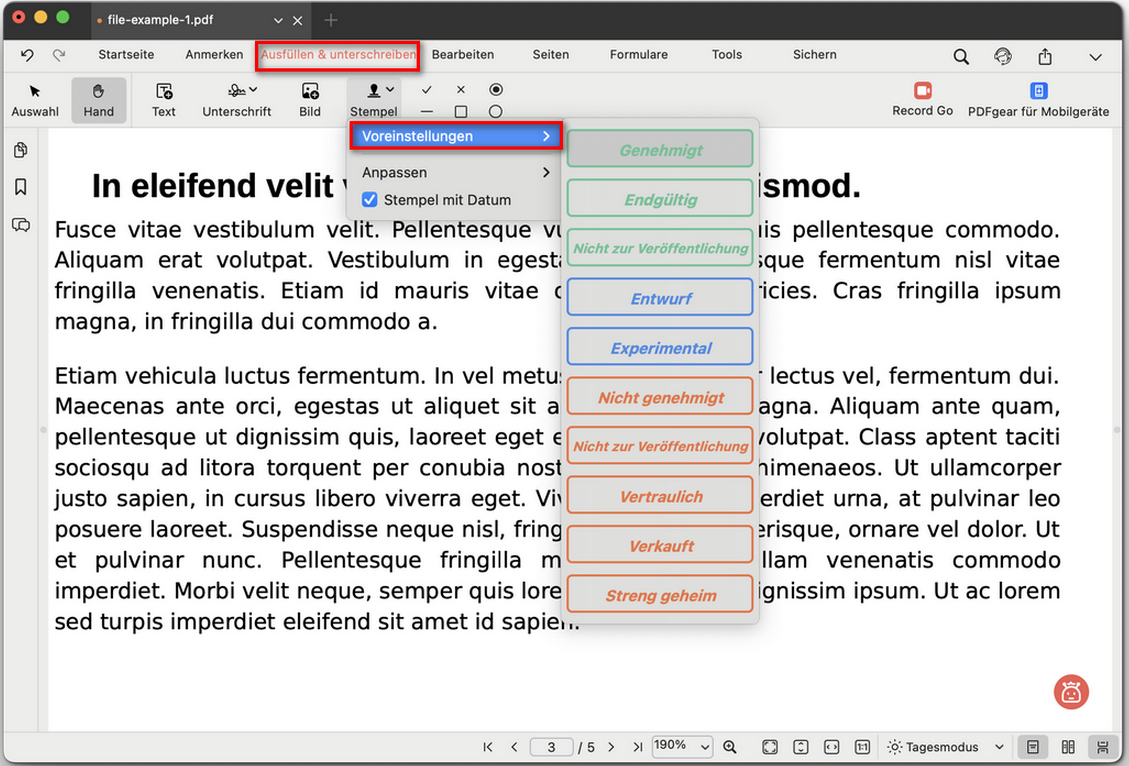The image size is (1129, 766).
Task: Open the zoom level 190% dropdown
Action: [682, 746]
